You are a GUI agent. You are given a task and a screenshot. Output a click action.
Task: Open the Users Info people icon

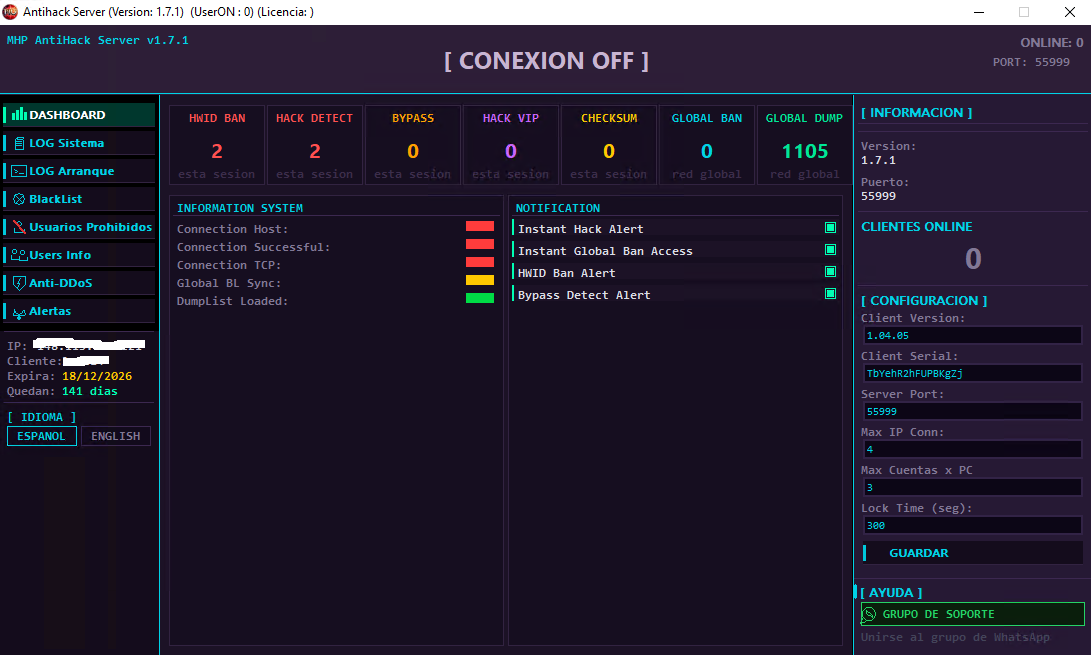tap(19, 255)
